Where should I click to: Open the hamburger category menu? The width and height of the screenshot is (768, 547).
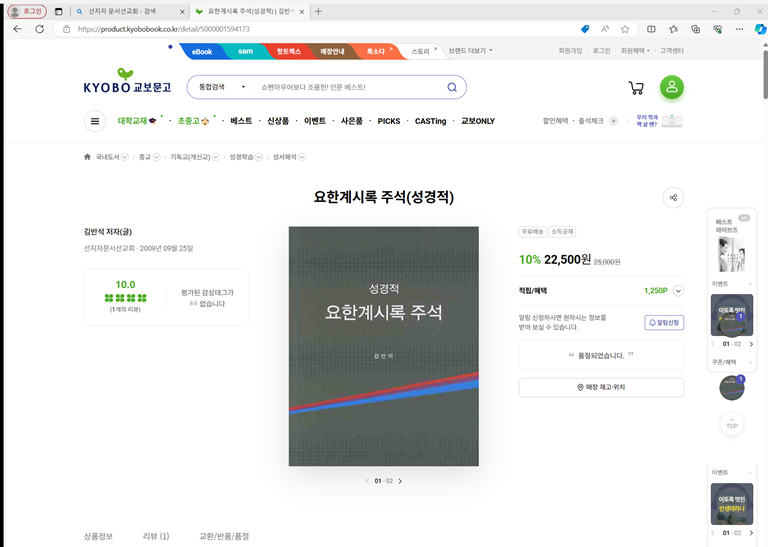(x=95, y=121)
